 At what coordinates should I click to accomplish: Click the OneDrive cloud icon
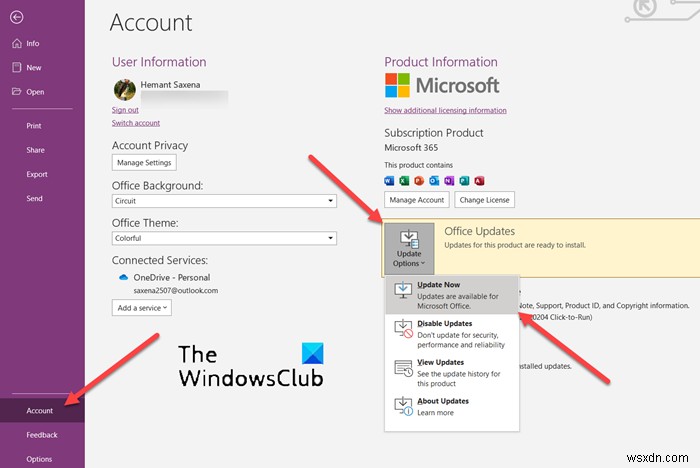coord(124,277)
